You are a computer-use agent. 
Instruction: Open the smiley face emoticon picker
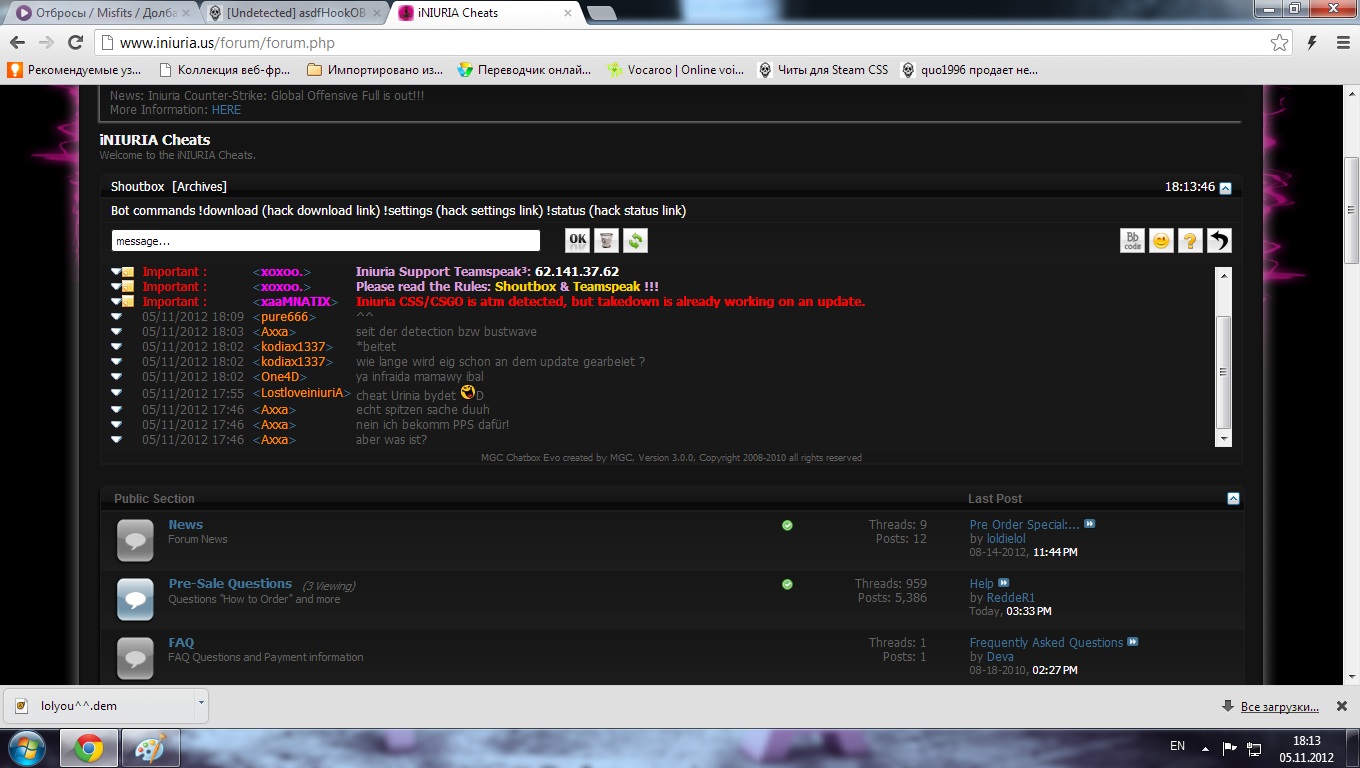tap(1161, 240)
